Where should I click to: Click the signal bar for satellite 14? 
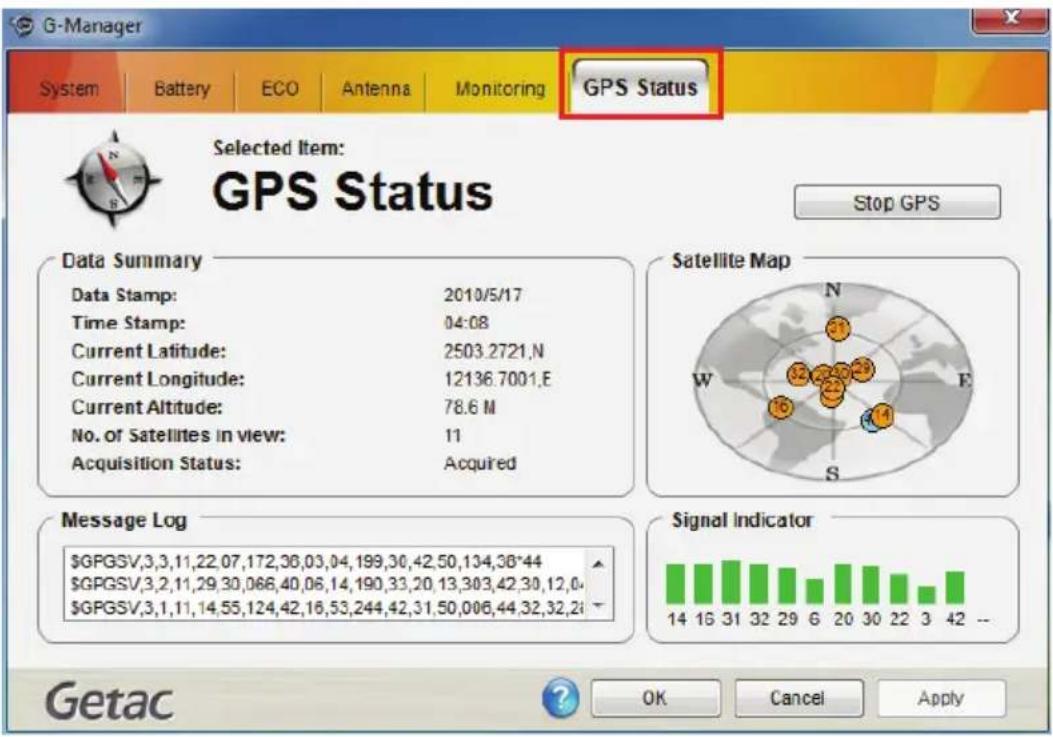click(676, 584)
